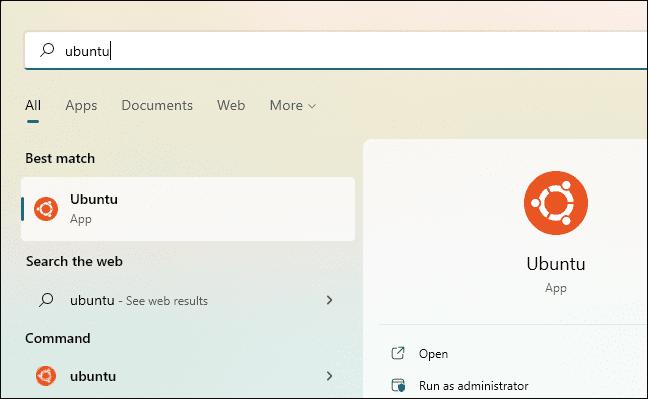The height and width of the screenshot is (399, 648).
Task: Click the "Ubuntu" title in preview pane
Action: click(556, 264)
